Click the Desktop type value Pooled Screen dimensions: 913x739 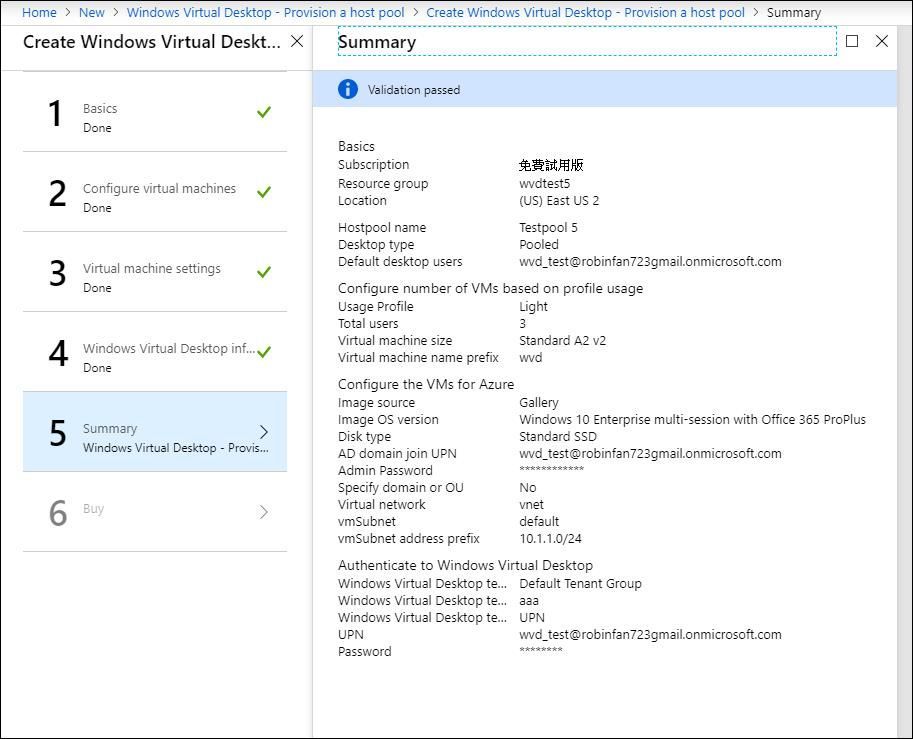coord(539,244)
